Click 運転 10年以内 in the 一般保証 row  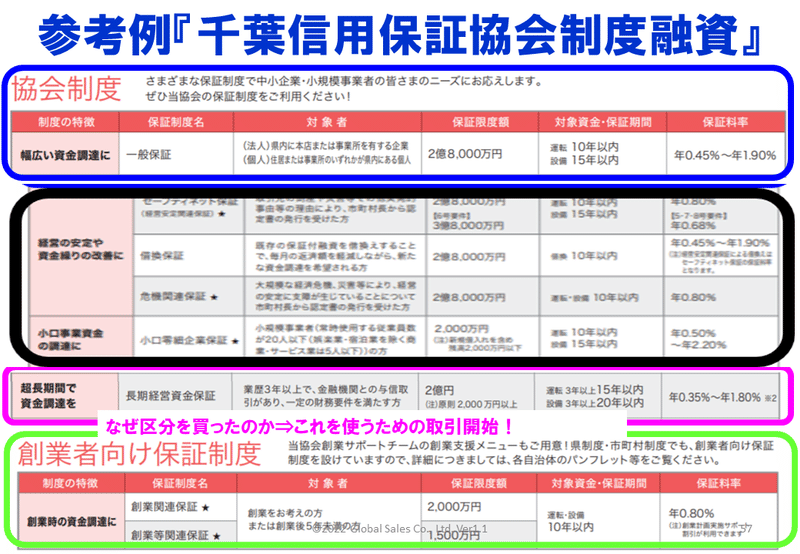[x=584, y=147]
